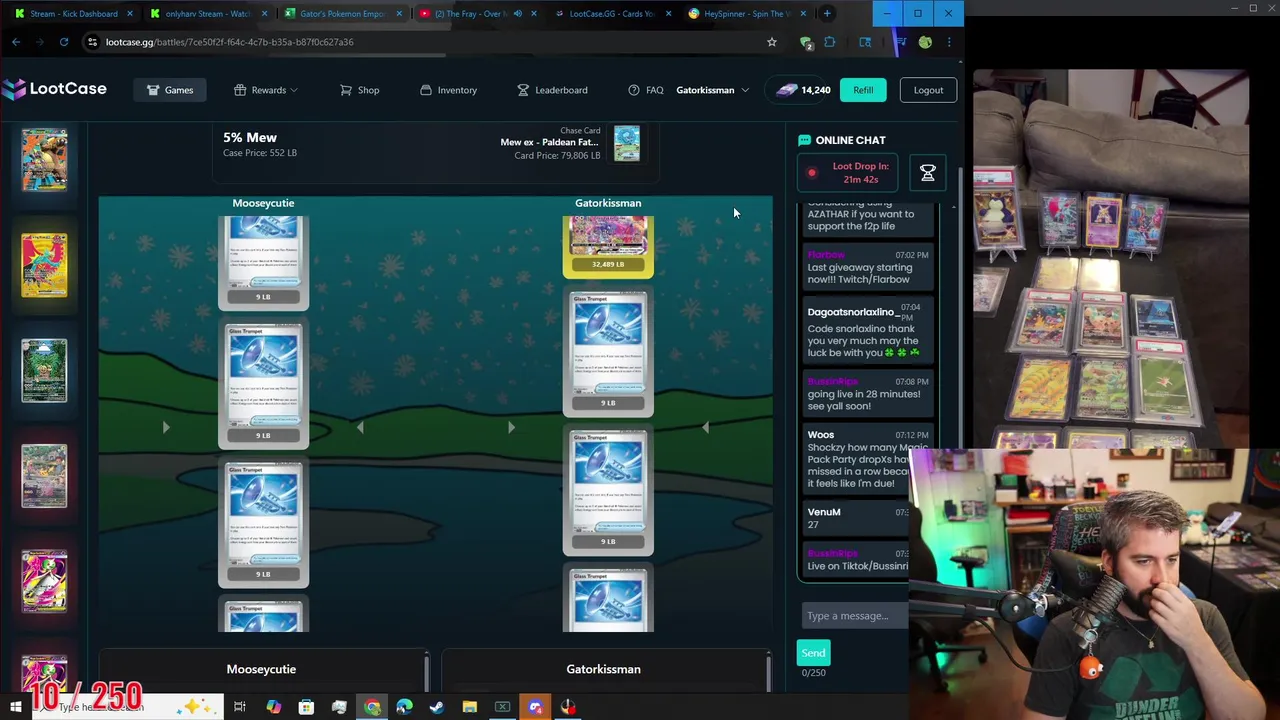Image resolution: width=1280 pixels, height=720 pixels.
Task: Open Discord icon in taskbar
Action: pyautogui.click(x=535, y=708)
